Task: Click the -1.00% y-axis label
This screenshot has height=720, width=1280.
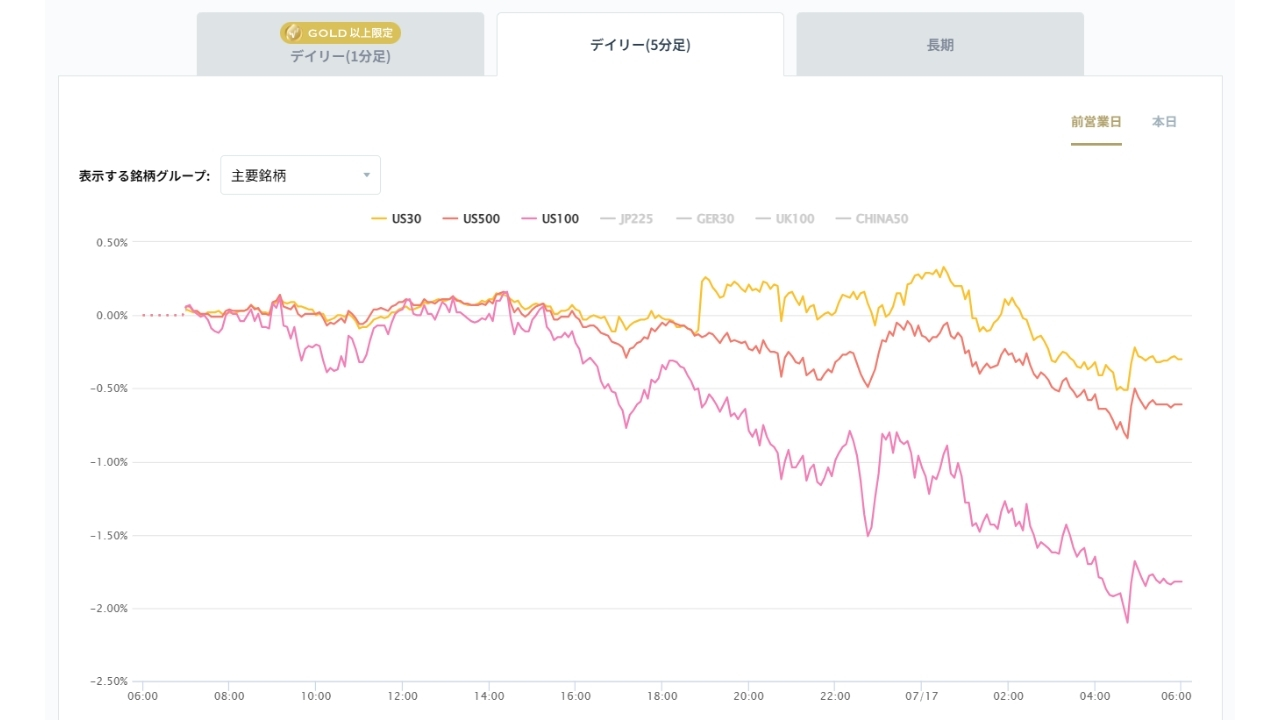Action: (x=110, y=462)
